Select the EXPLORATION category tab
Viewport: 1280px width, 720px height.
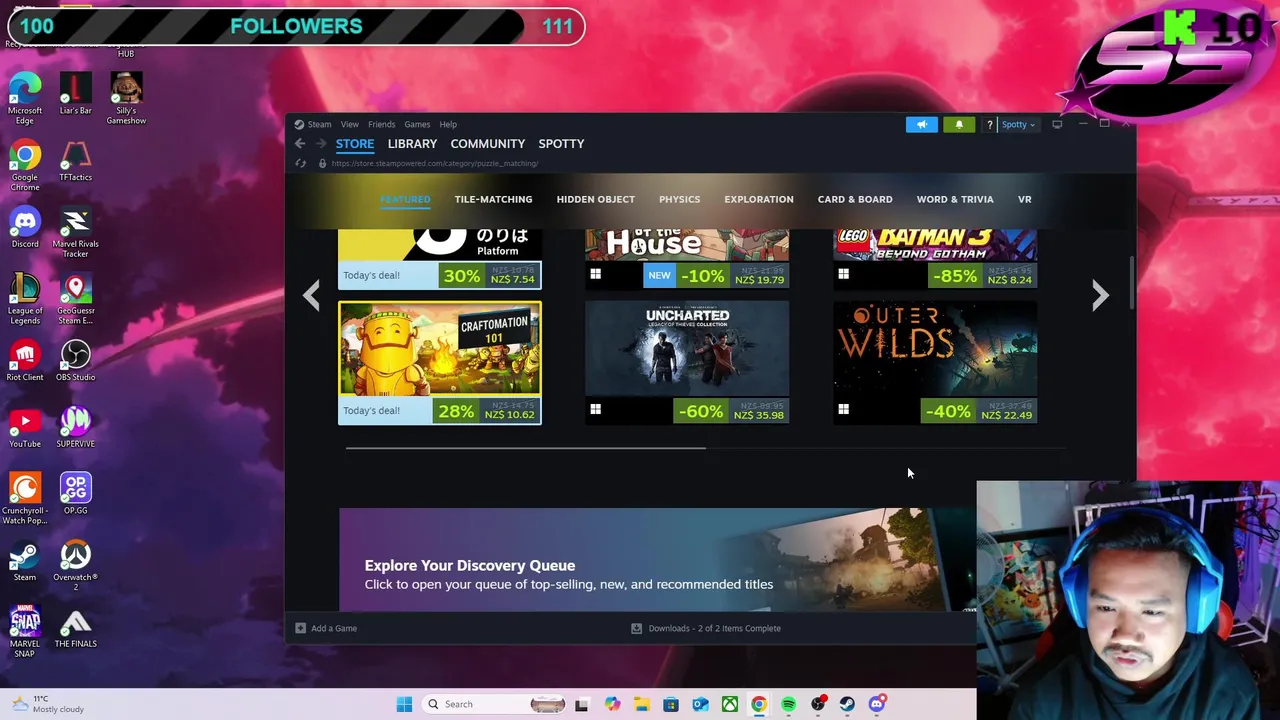pos(759,199)
